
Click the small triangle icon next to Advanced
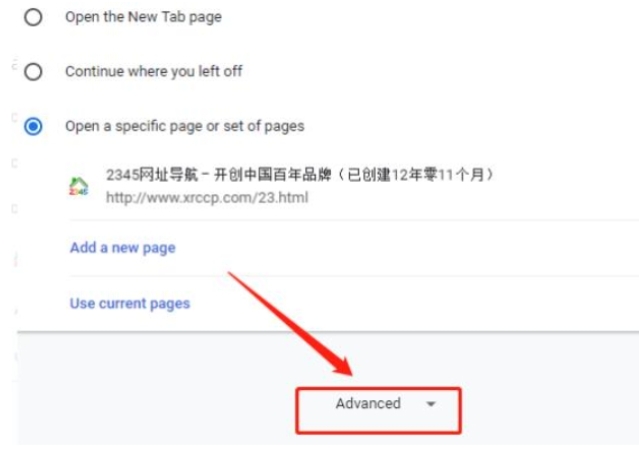(431, 404)
